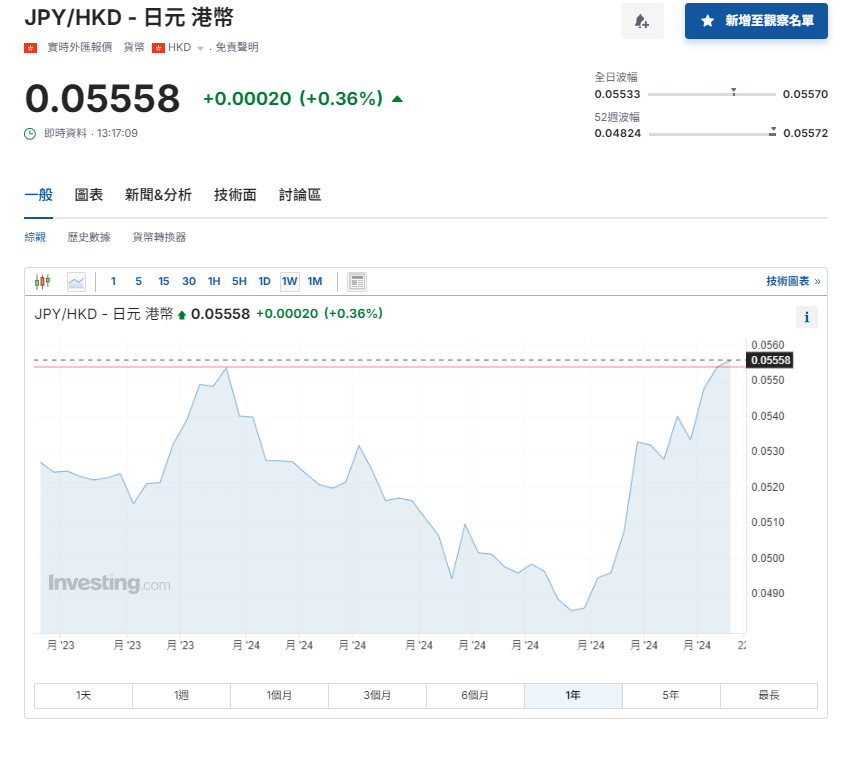
Task: Enable the 1M timeframe
Action: (x=315, y=281)
